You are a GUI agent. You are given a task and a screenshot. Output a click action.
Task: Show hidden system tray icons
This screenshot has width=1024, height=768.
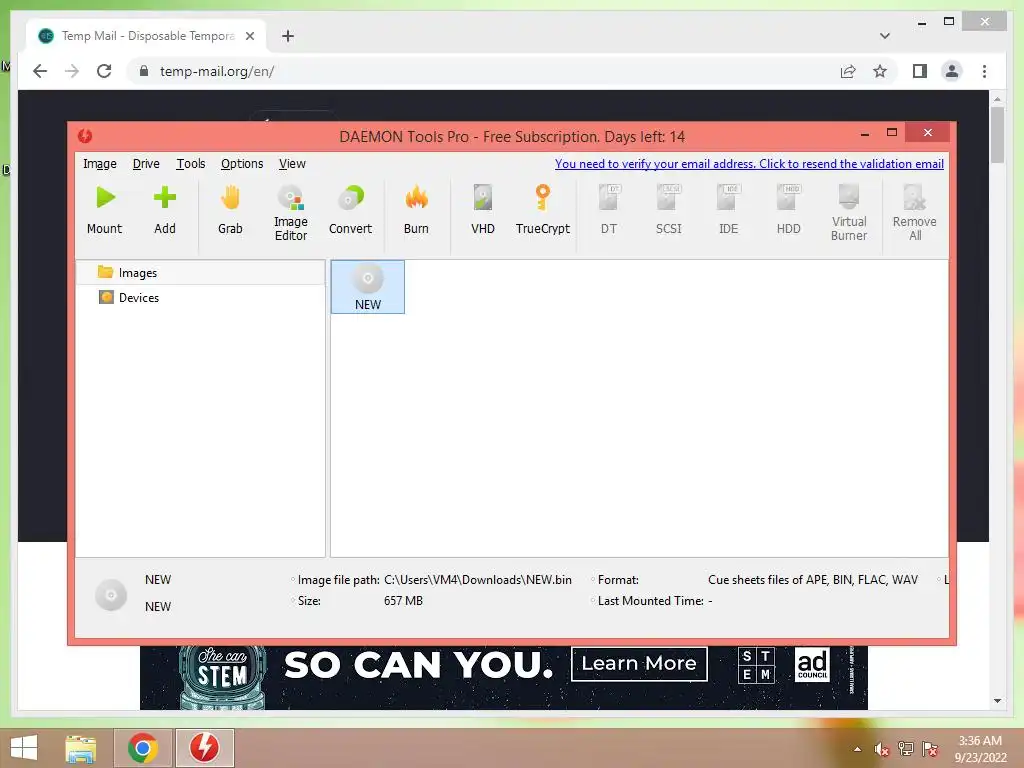(857, 749)
